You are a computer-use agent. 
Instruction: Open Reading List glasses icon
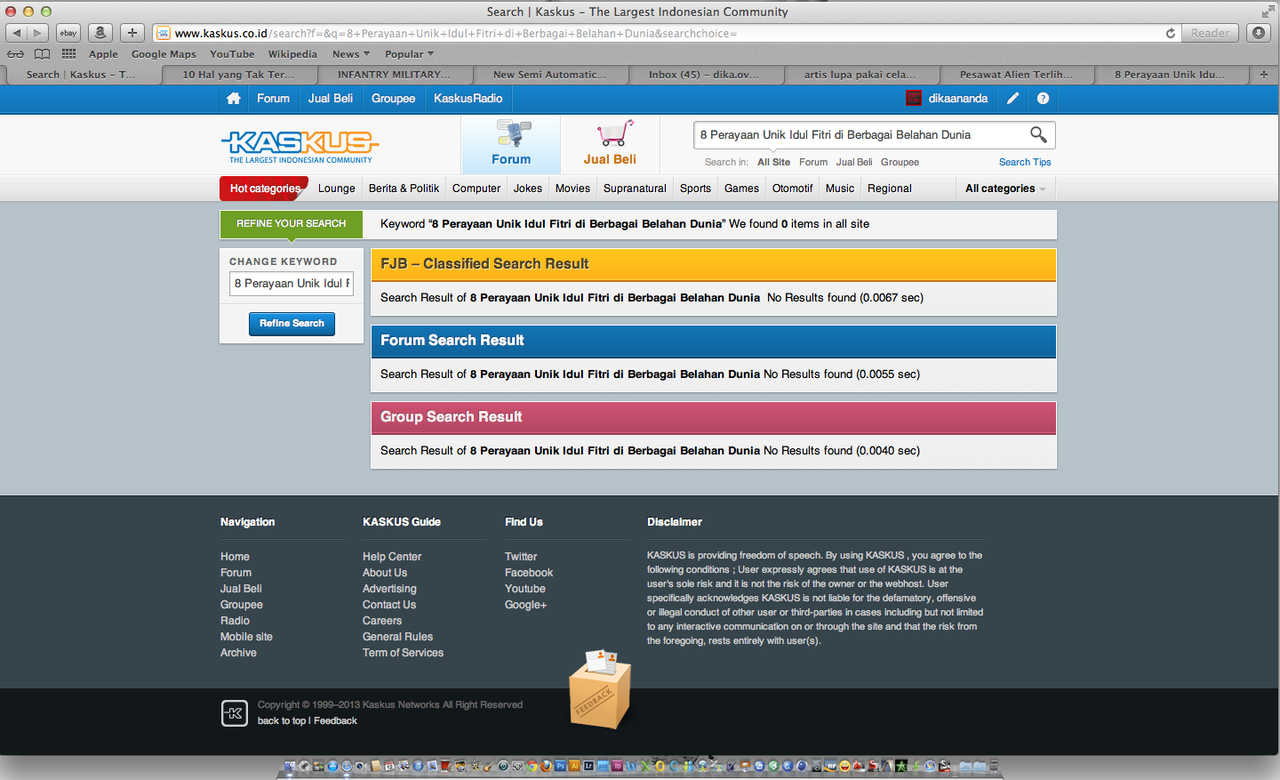[16, 54]
